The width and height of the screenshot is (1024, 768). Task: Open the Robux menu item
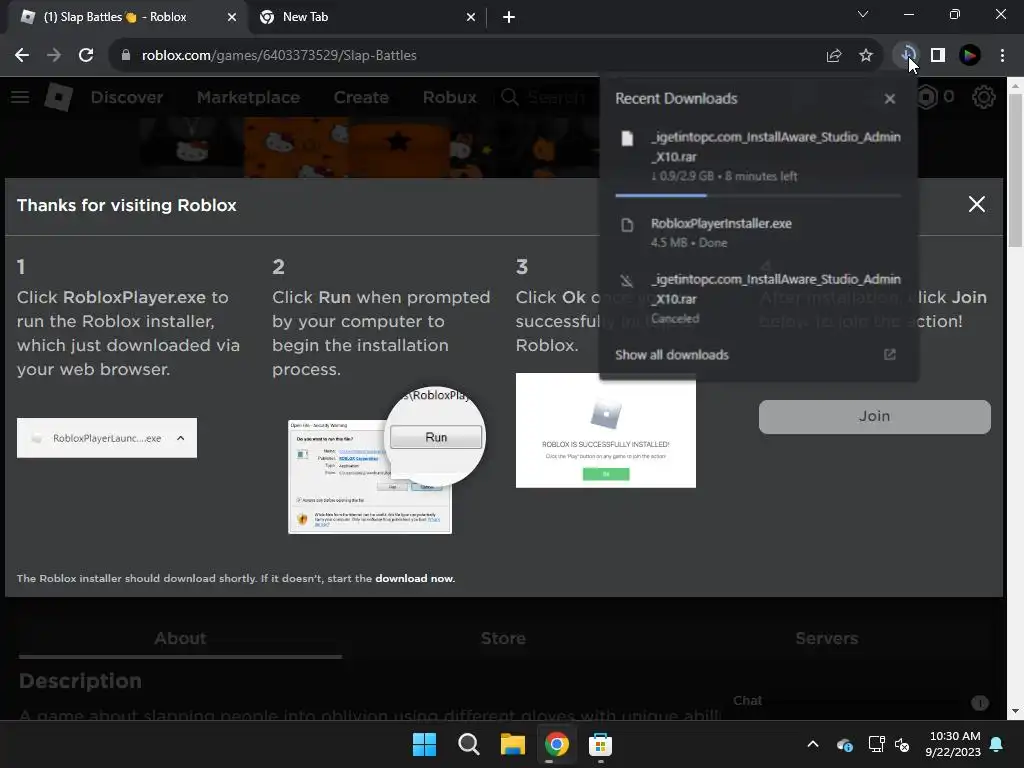449,97
